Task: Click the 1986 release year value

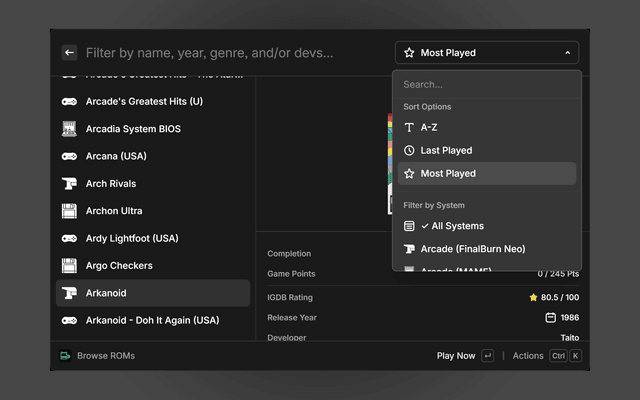Action: (x=569, y=318)
